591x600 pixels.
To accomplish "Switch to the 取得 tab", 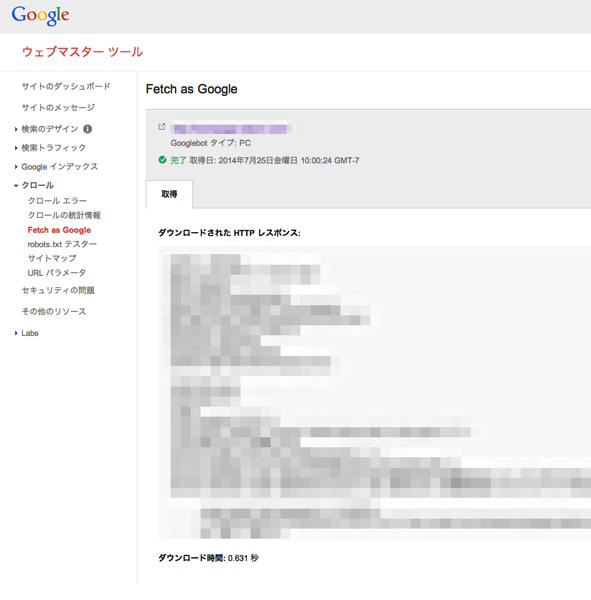I will pyautogui.click(x=169, y=194).
